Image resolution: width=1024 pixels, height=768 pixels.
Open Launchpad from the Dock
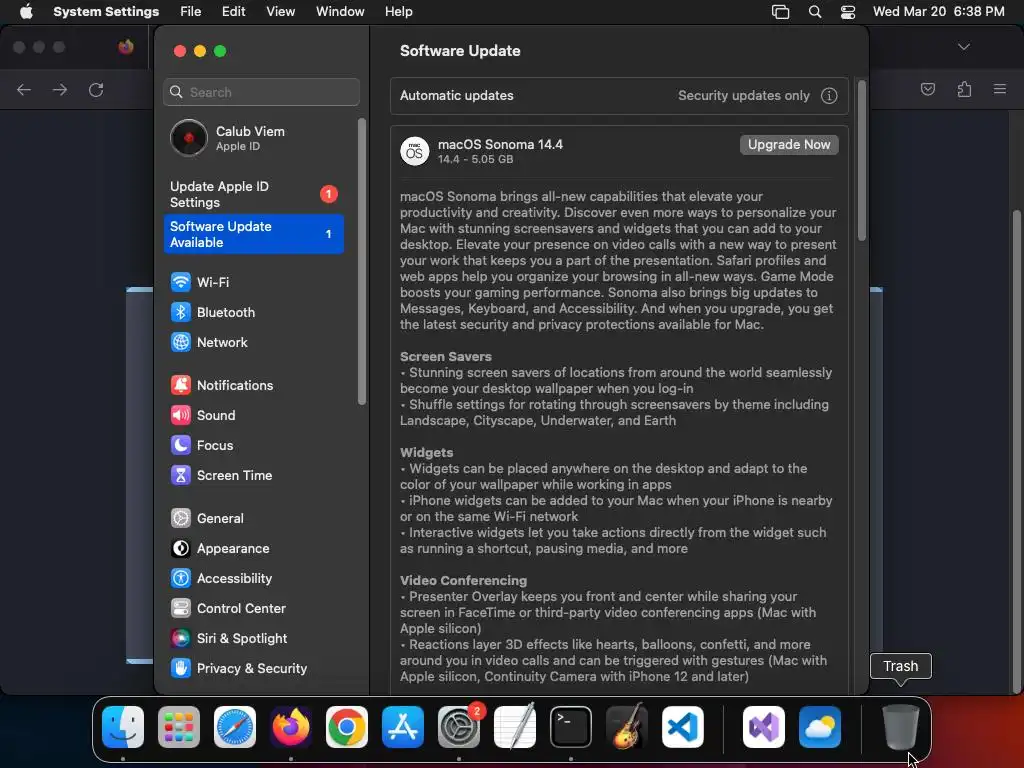coord(179,727)
